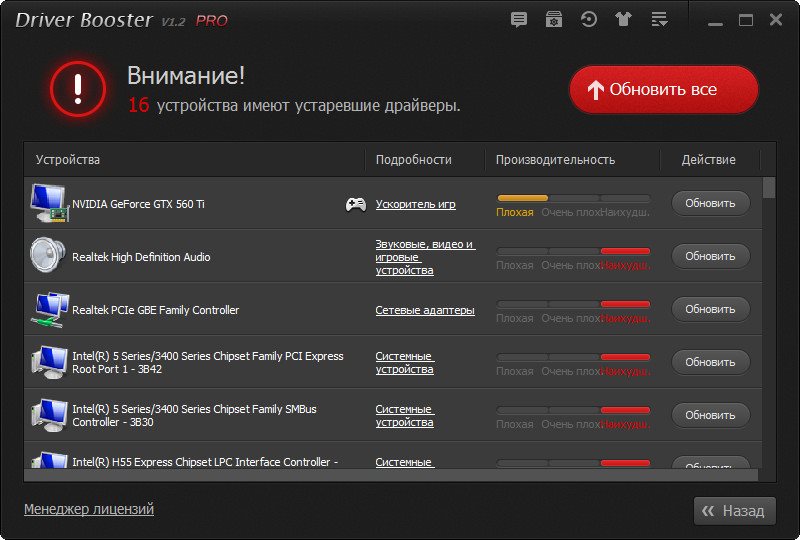Click the device list vertical scrollbar thumb
Viewport: 800px width, 540px height.
point(769,188)
